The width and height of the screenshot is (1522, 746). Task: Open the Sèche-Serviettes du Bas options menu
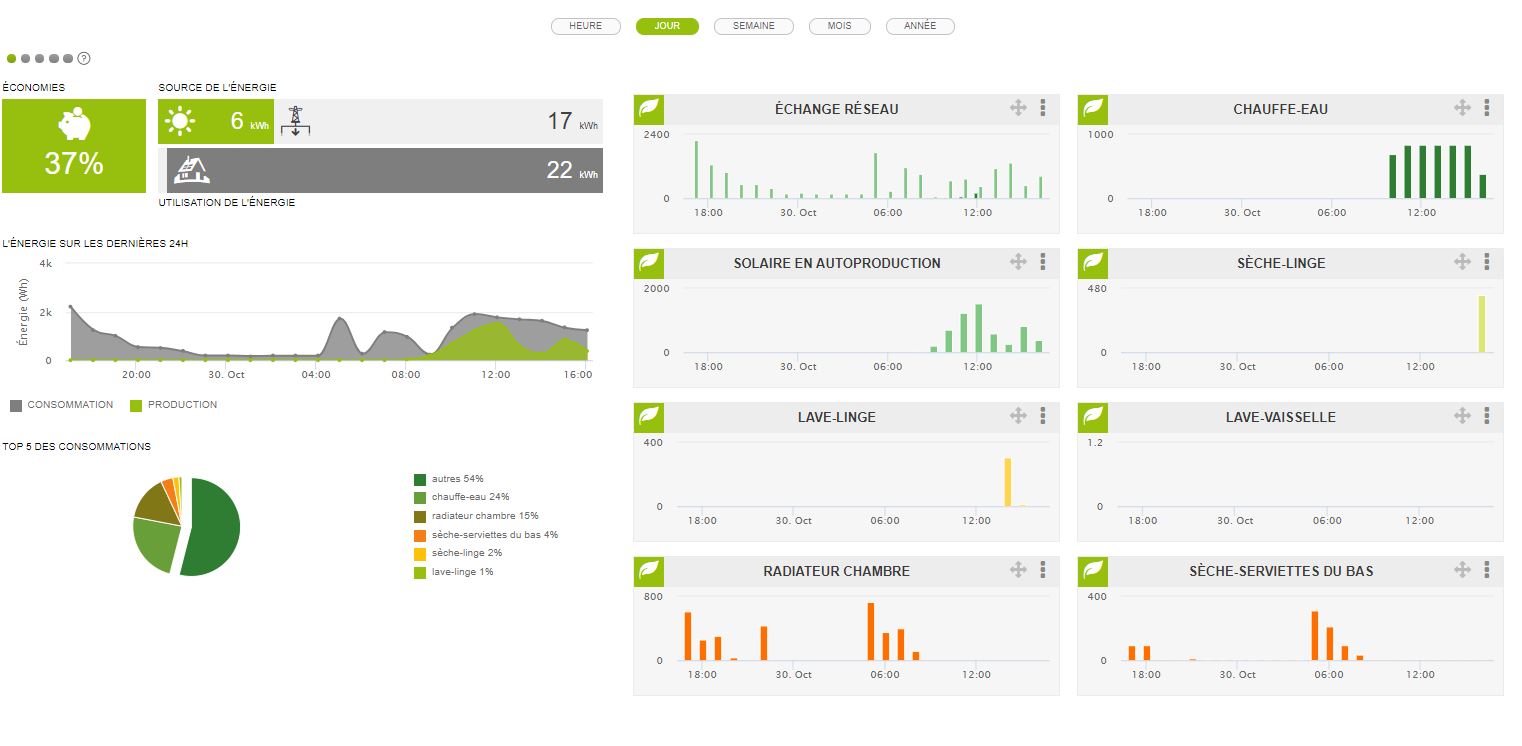pyautogui.click(x=1487, y=570)
